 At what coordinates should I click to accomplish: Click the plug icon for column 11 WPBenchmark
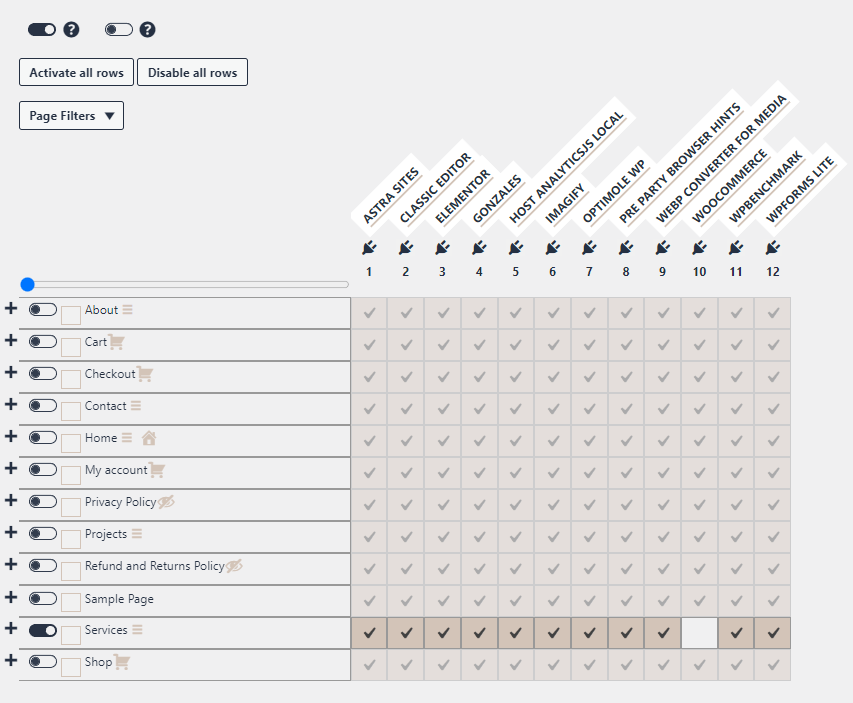pos(736,248)
